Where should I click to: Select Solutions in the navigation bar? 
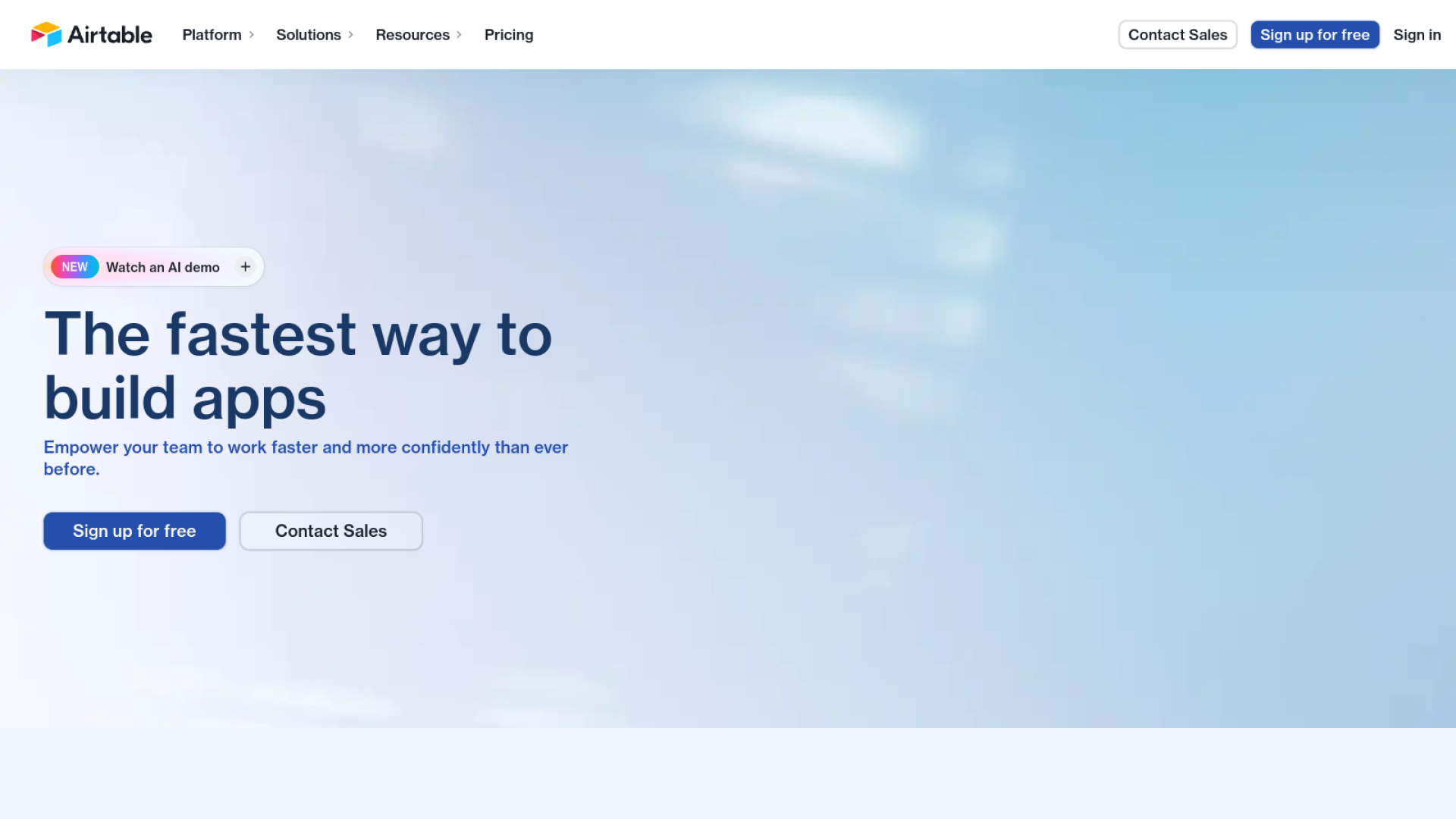(309, 35)
